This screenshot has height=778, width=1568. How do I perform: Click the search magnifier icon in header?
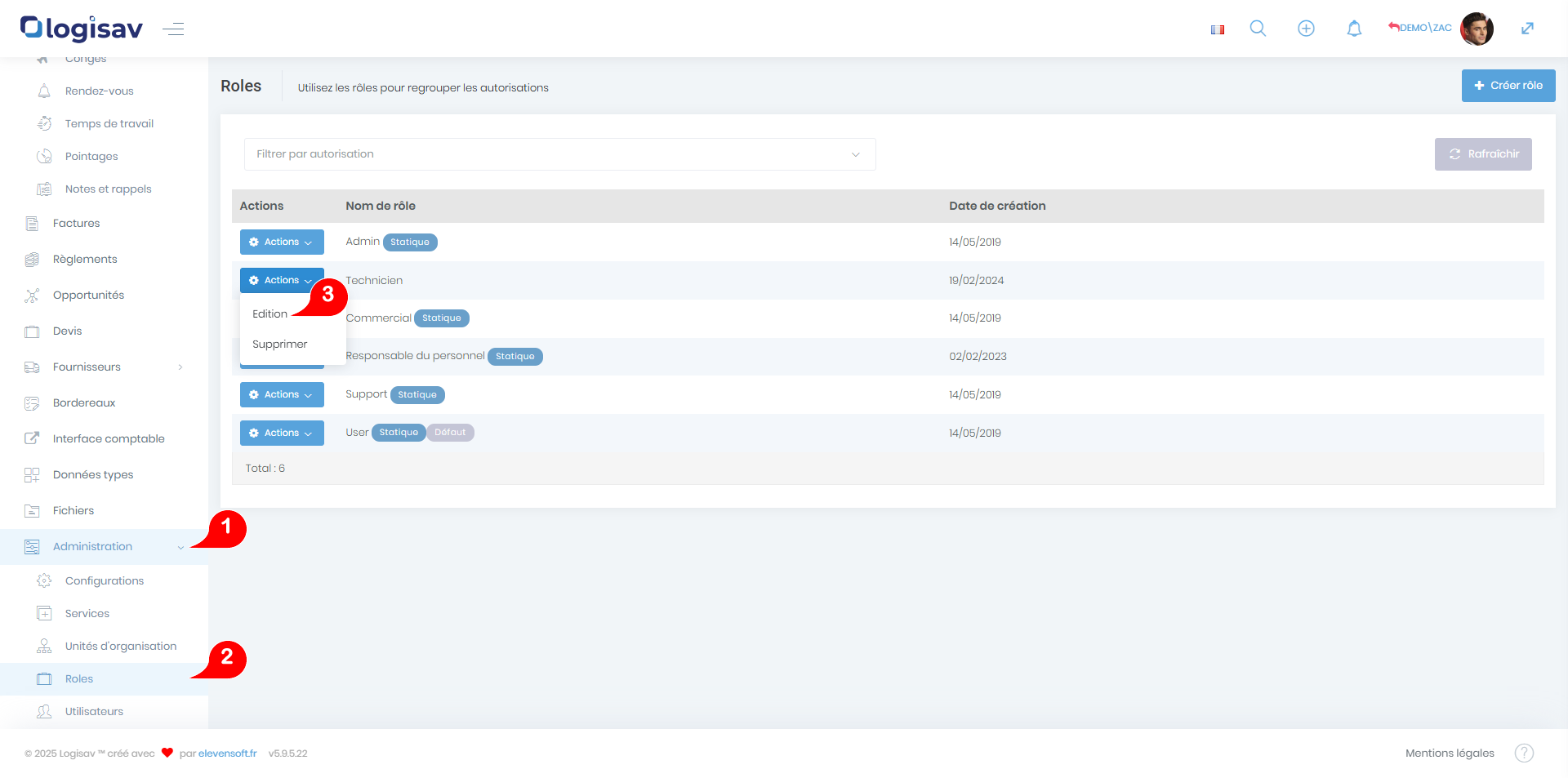(1258, 29)
